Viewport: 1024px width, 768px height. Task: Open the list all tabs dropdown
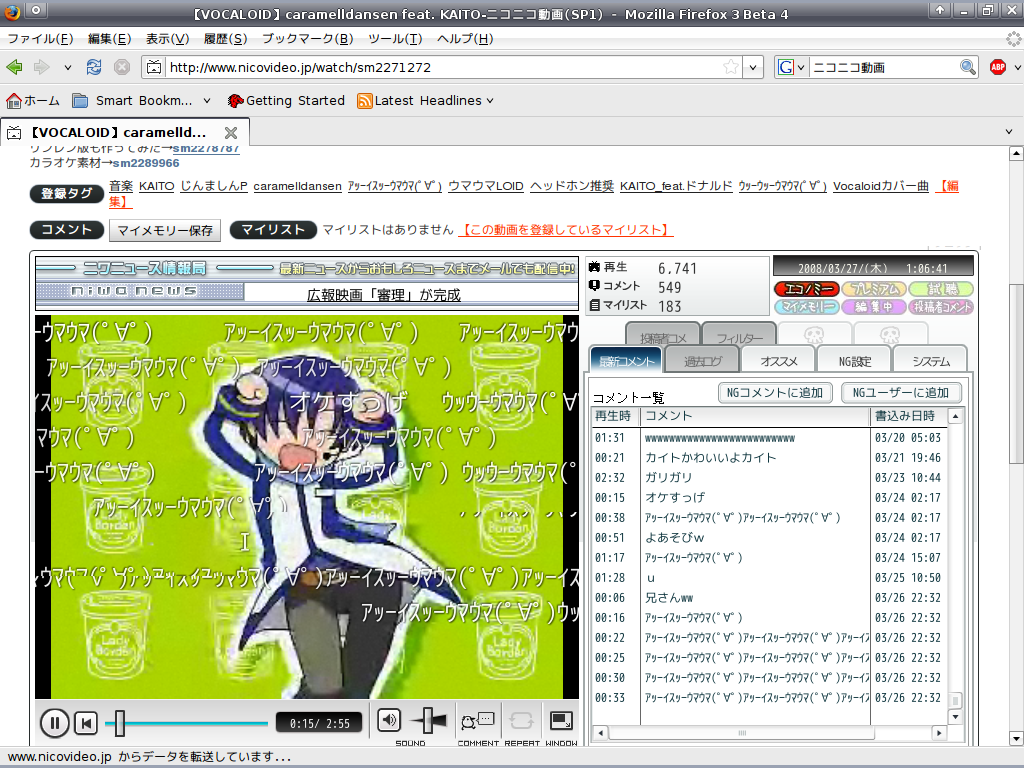pos(1009,132)
